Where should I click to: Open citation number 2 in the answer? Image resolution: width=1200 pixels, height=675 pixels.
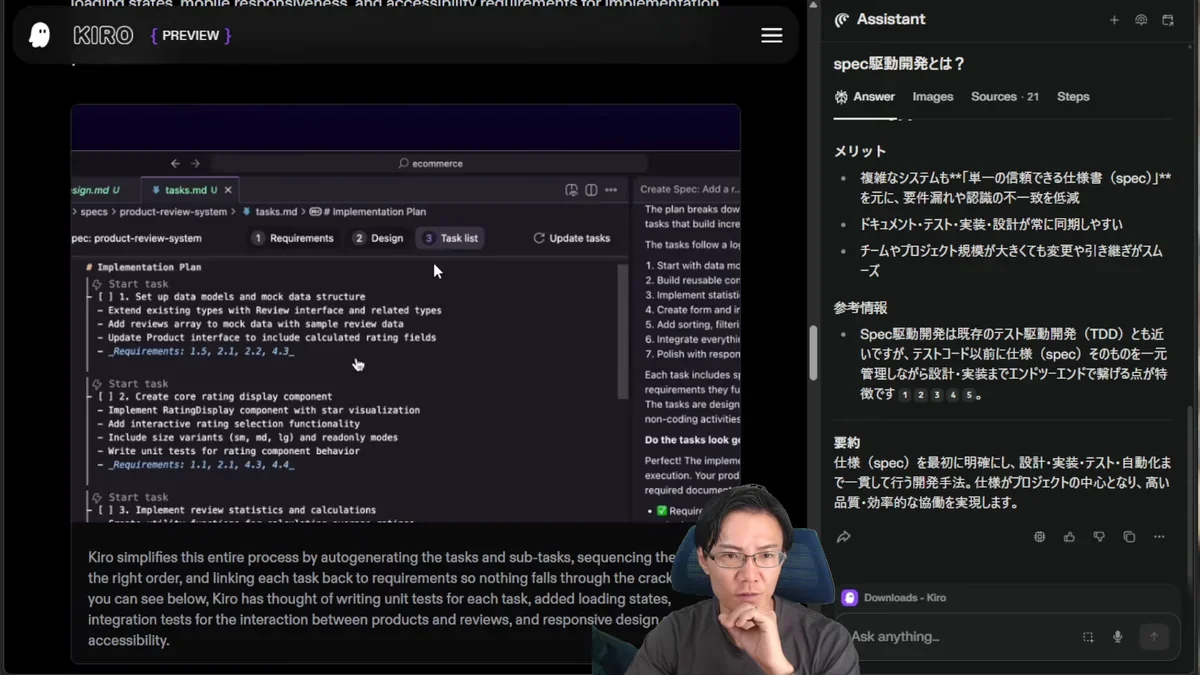[x=921, y=395]
